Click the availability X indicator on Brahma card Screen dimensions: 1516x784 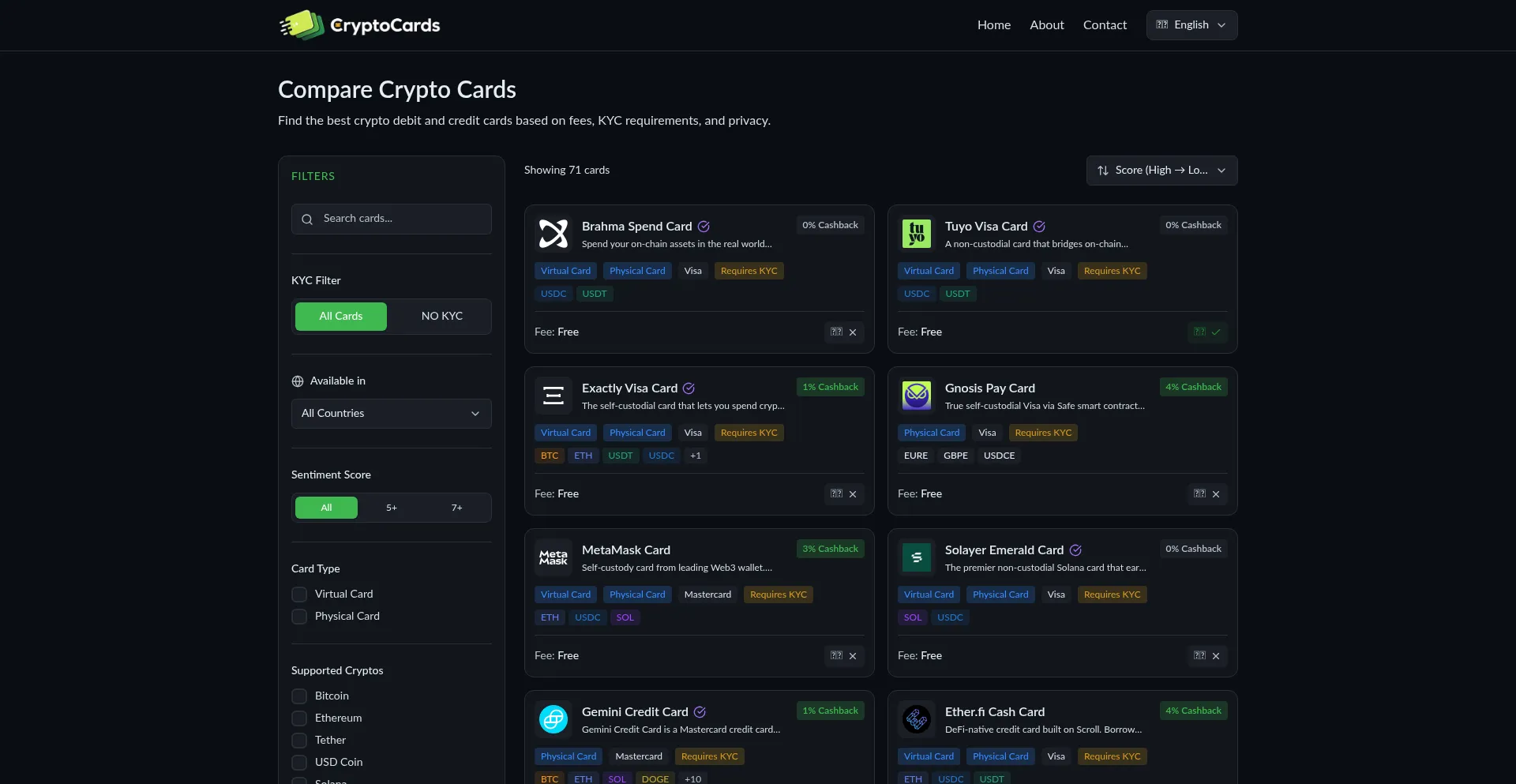point(844,332)
